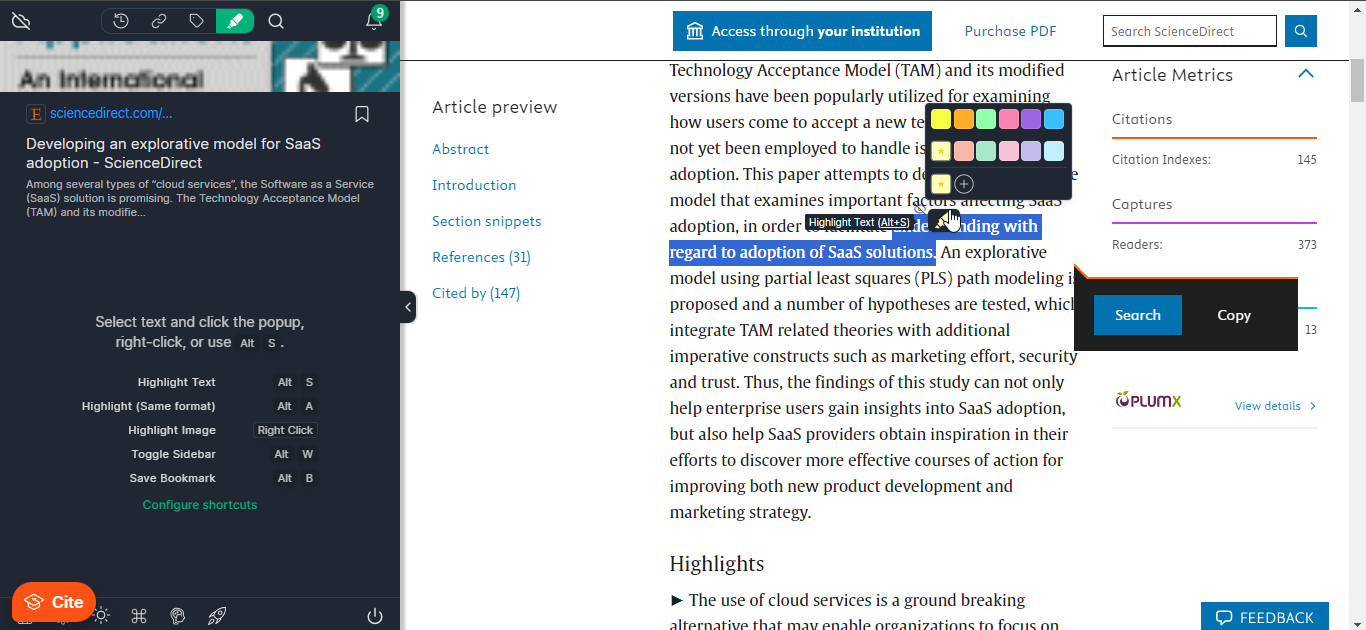Jump to Introduction section link
This screenshot has height=630, width=1366.
(x=474, y=185)
